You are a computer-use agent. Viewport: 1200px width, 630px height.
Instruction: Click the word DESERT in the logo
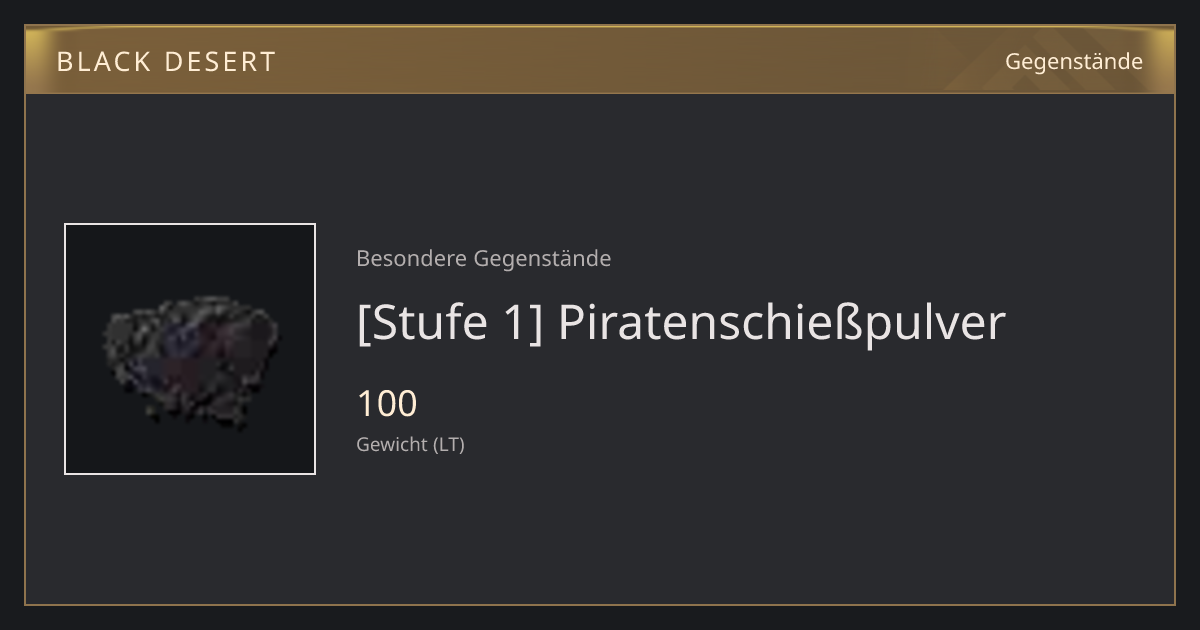coord(214,62)
